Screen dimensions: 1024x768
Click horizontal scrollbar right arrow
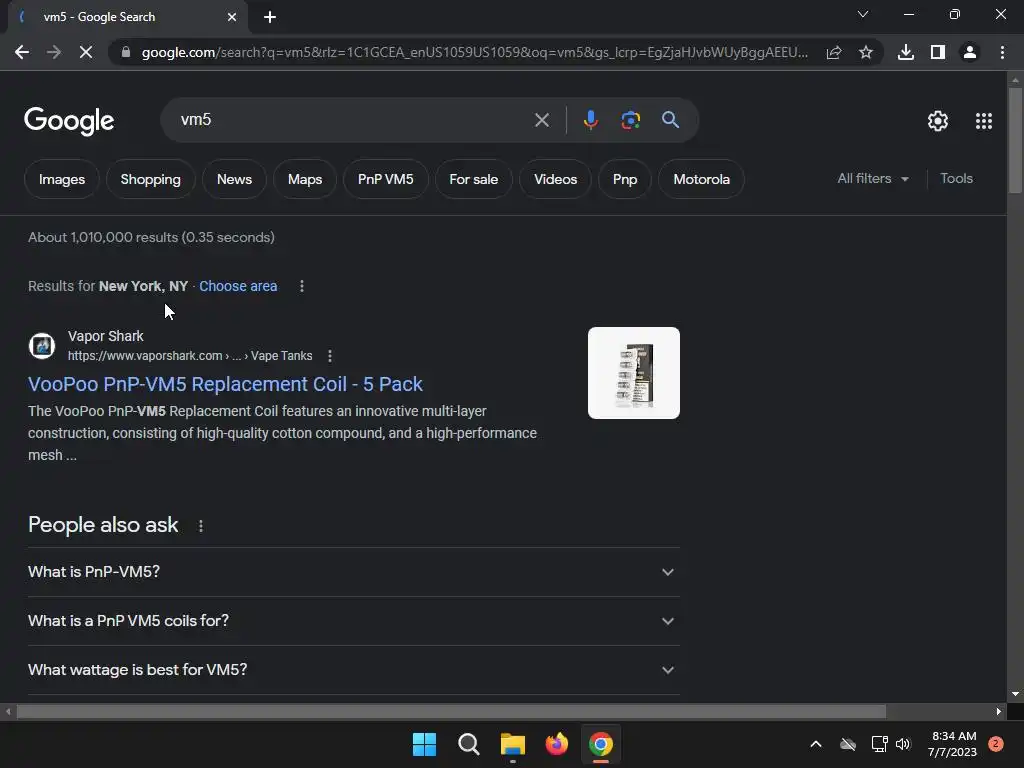(x=999, y=711)
